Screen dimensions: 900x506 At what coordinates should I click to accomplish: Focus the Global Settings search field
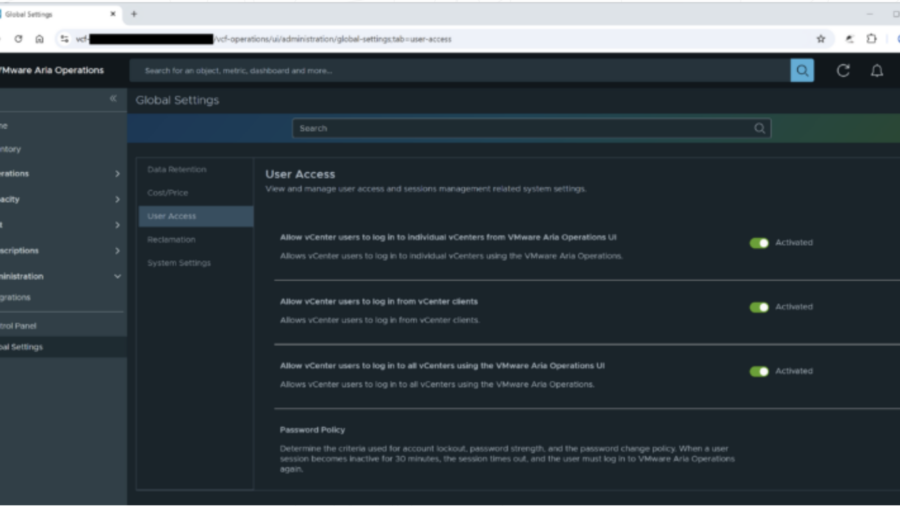point(531,129)
